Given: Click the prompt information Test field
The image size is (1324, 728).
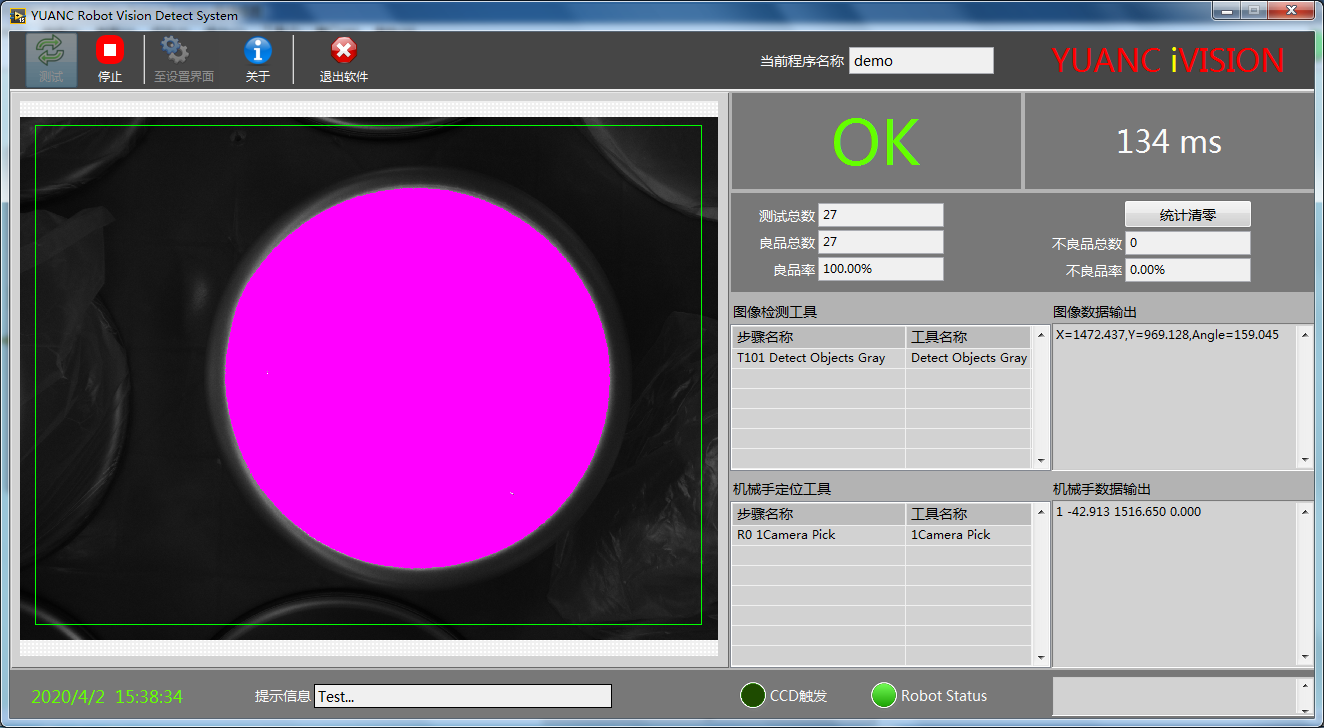Looking at the screenshot, I should [462, 697].
